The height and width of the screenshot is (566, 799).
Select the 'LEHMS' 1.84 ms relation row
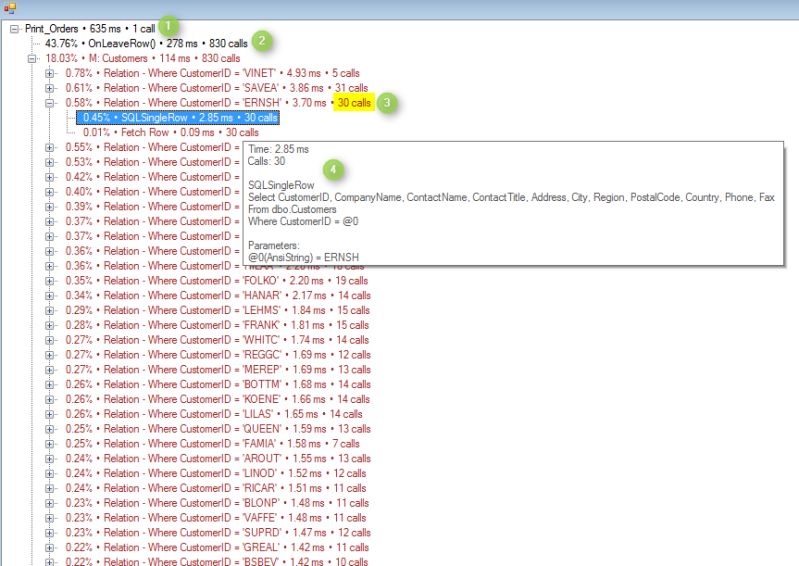pos(218,310)
